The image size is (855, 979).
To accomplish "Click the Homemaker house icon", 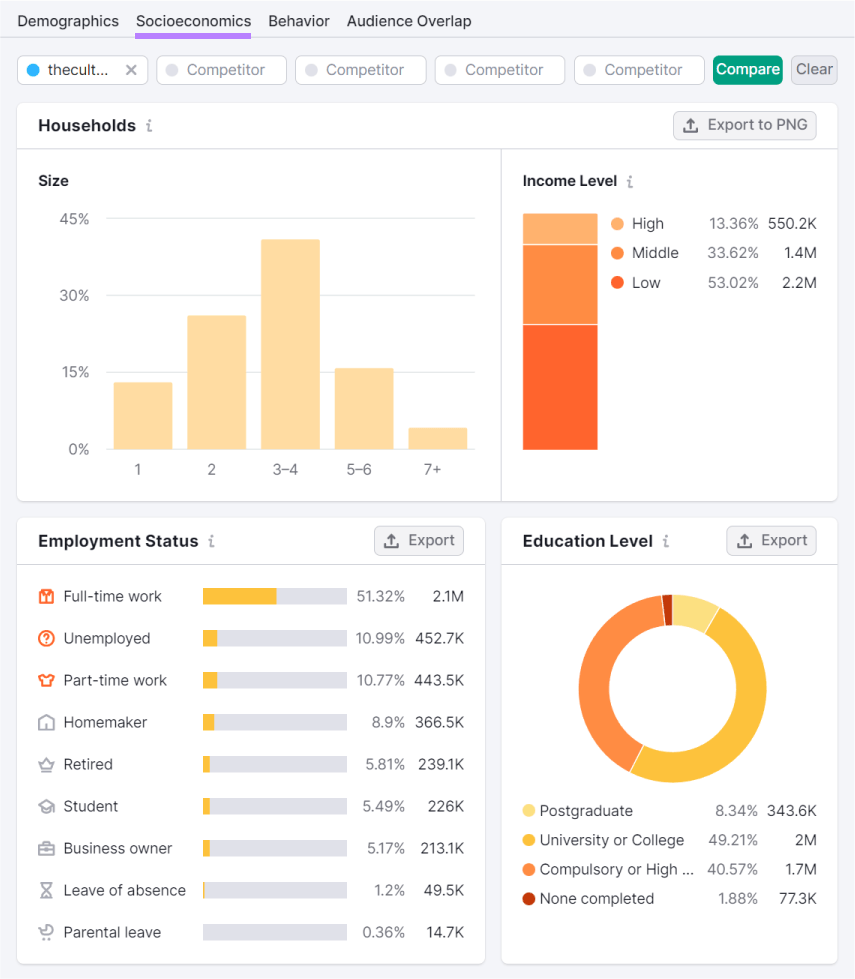I will pos(46,722).
